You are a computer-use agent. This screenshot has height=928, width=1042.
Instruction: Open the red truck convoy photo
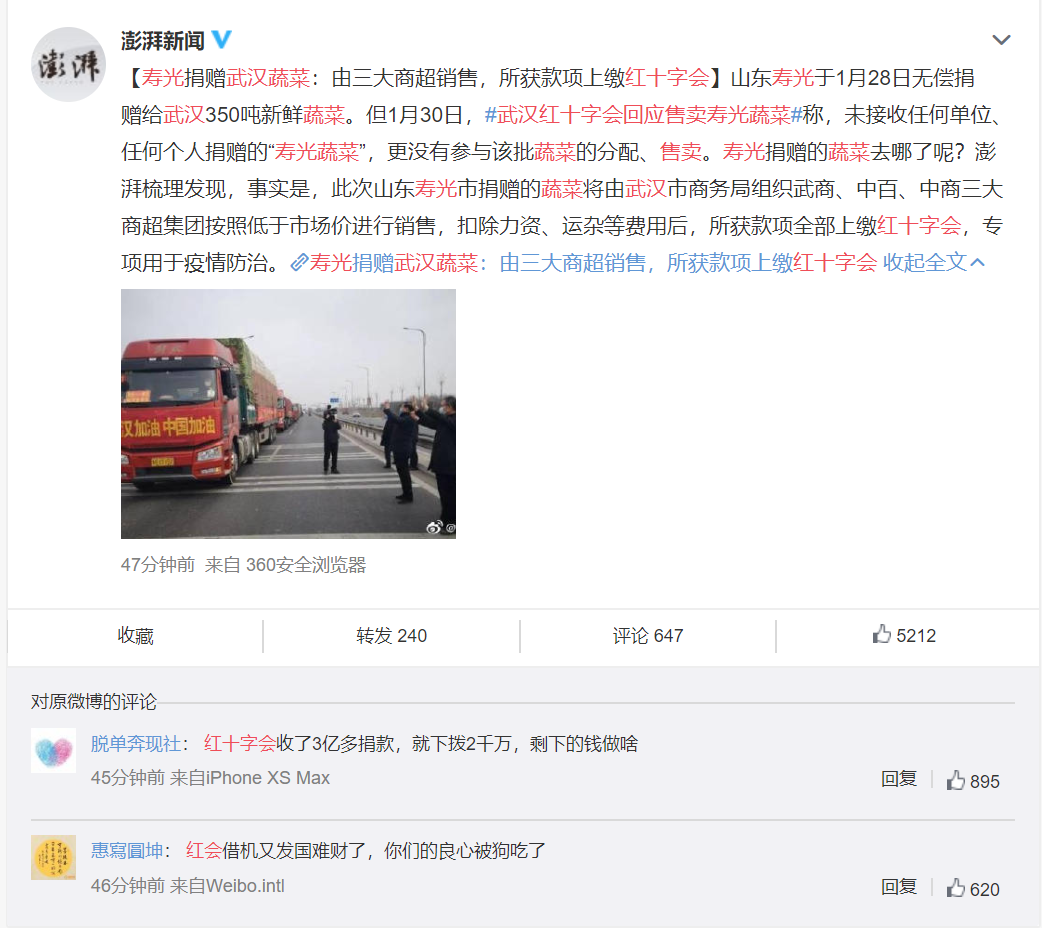[x=288, y=413]
